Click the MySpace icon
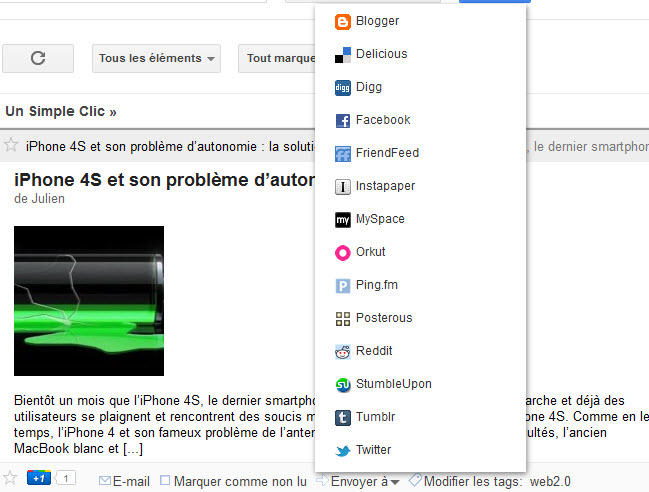This screenshot has height=492, width=649. [343, 220]
